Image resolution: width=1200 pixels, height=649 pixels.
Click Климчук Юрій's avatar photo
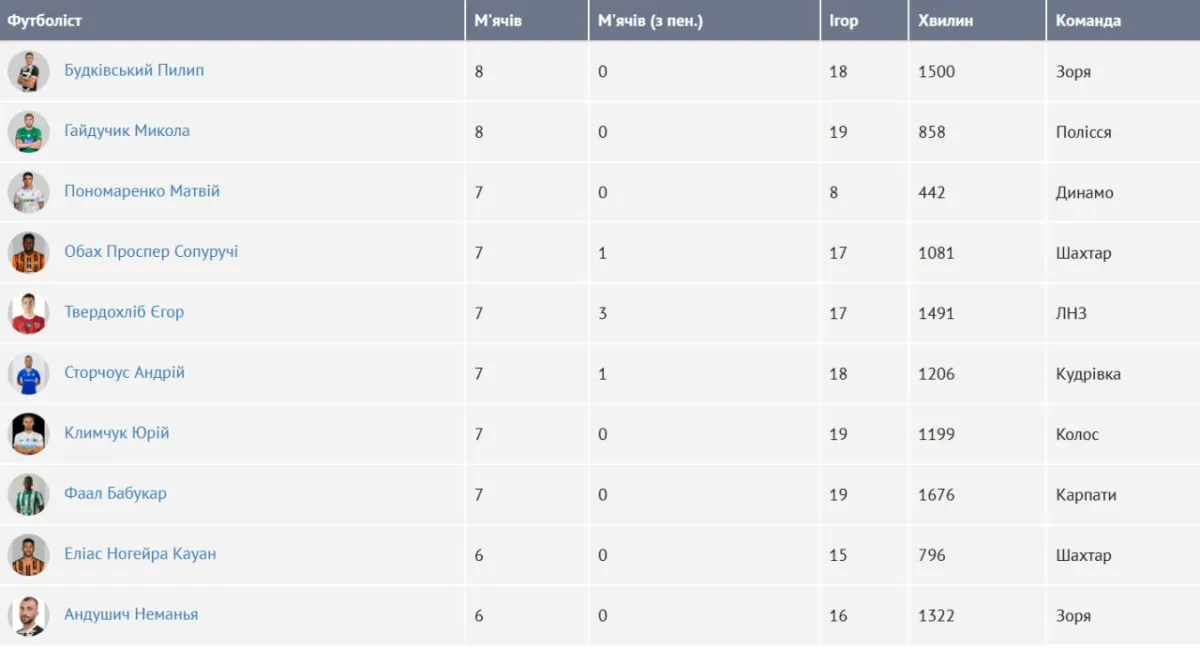(x=28, y=434)
